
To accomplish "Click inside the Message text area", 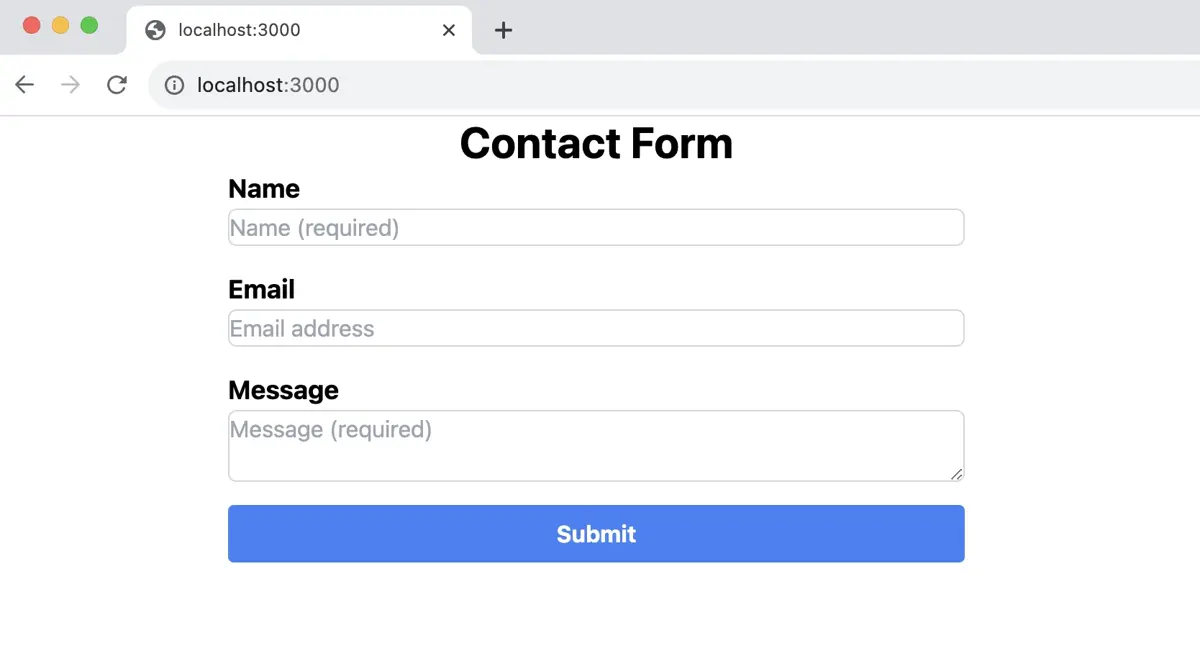I will coord(596,445).
